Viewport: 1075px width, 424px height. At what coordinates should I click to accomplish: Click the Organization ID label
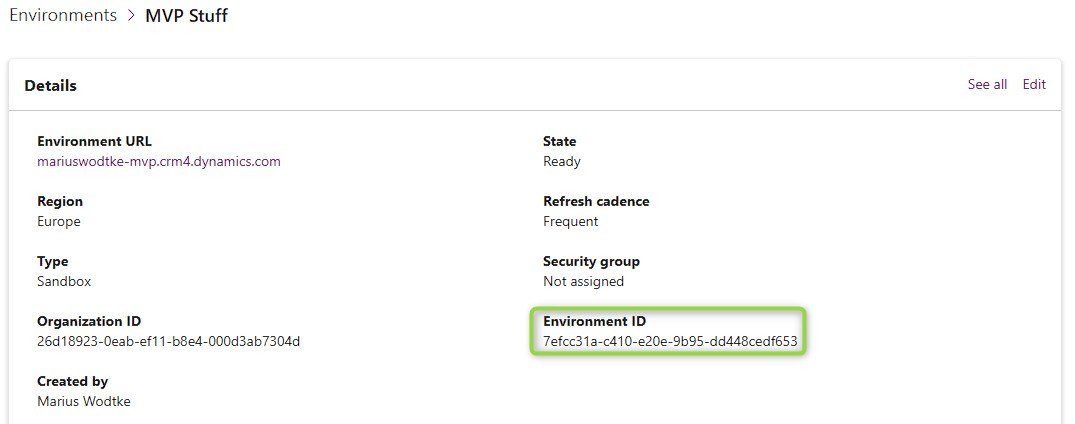[89, 321]
